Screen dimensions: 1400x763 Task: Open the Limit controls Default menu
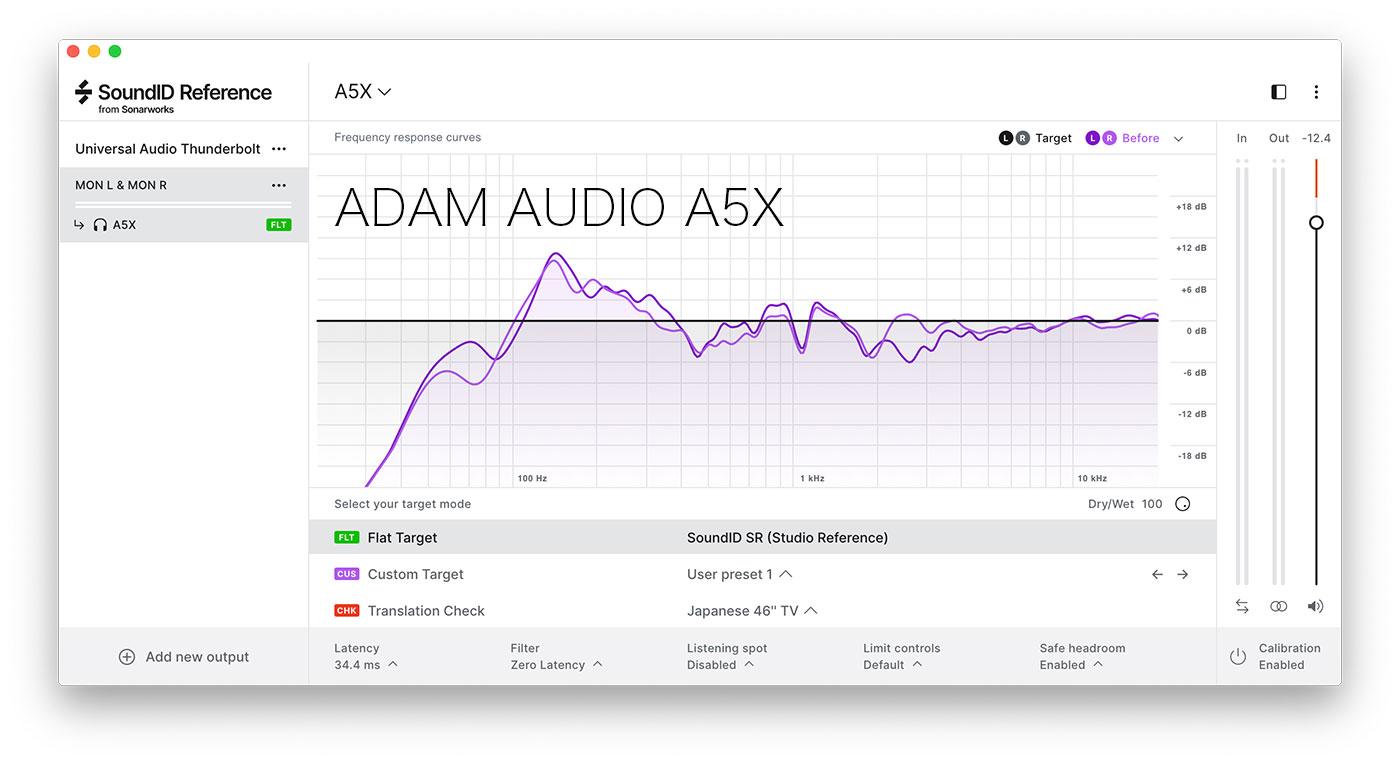[x=902, y=656]
